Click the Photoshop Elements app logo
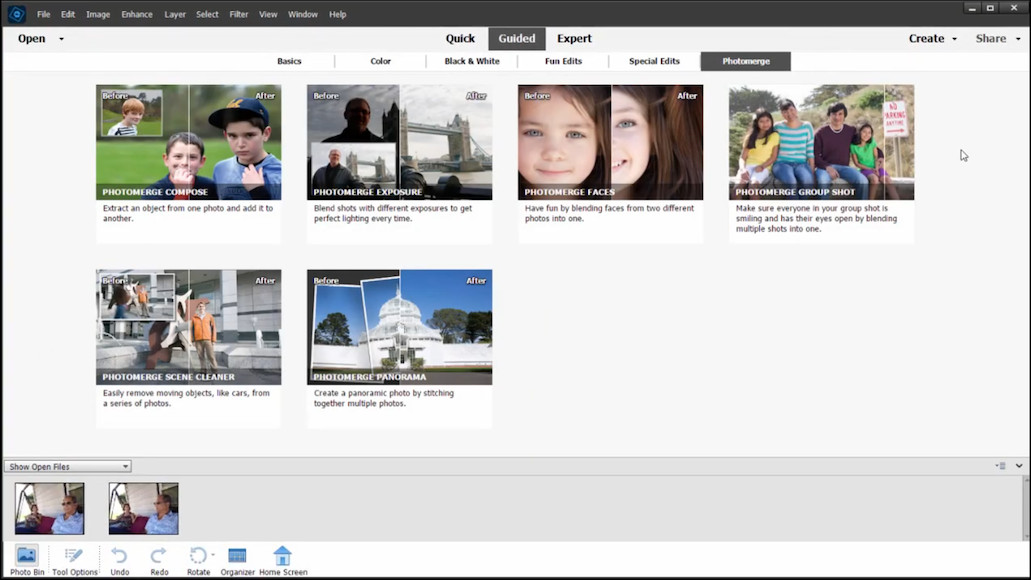Viewport: 1031px width, 580px height. 16,14
